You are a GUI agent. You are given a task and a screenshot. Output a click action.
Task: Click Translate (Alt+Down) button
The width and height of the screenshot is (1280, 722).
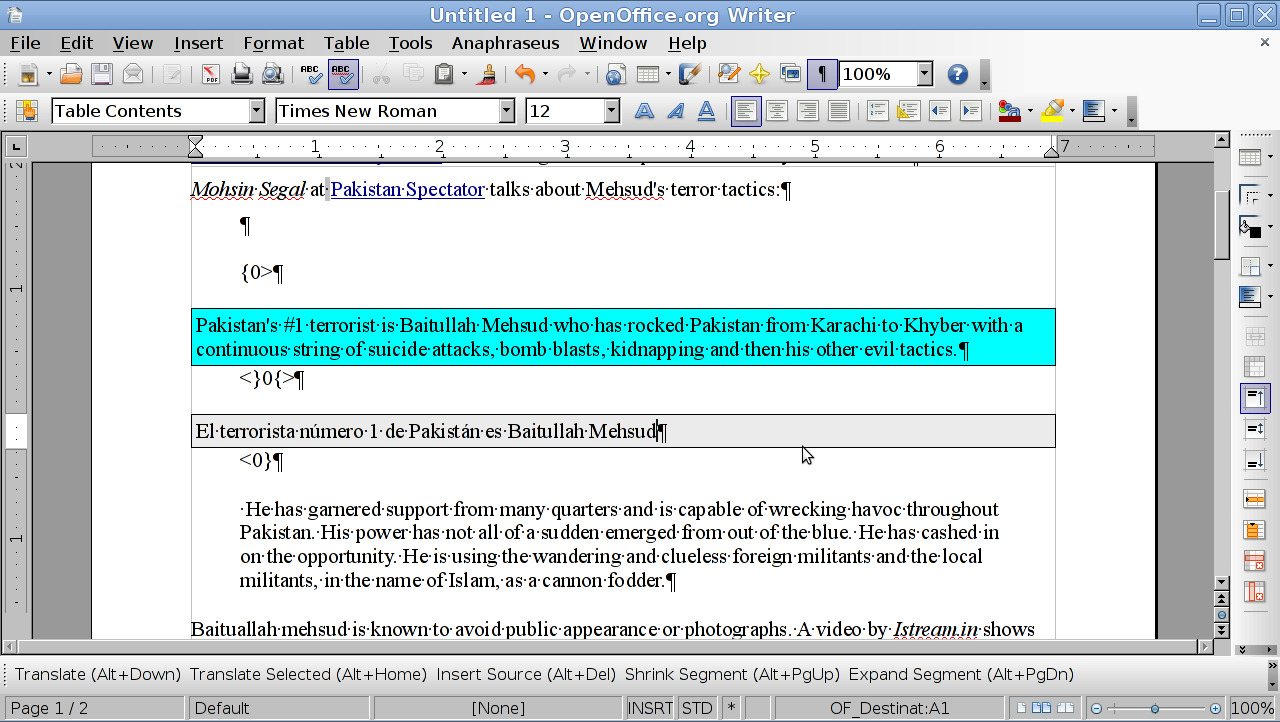point(98,674)
